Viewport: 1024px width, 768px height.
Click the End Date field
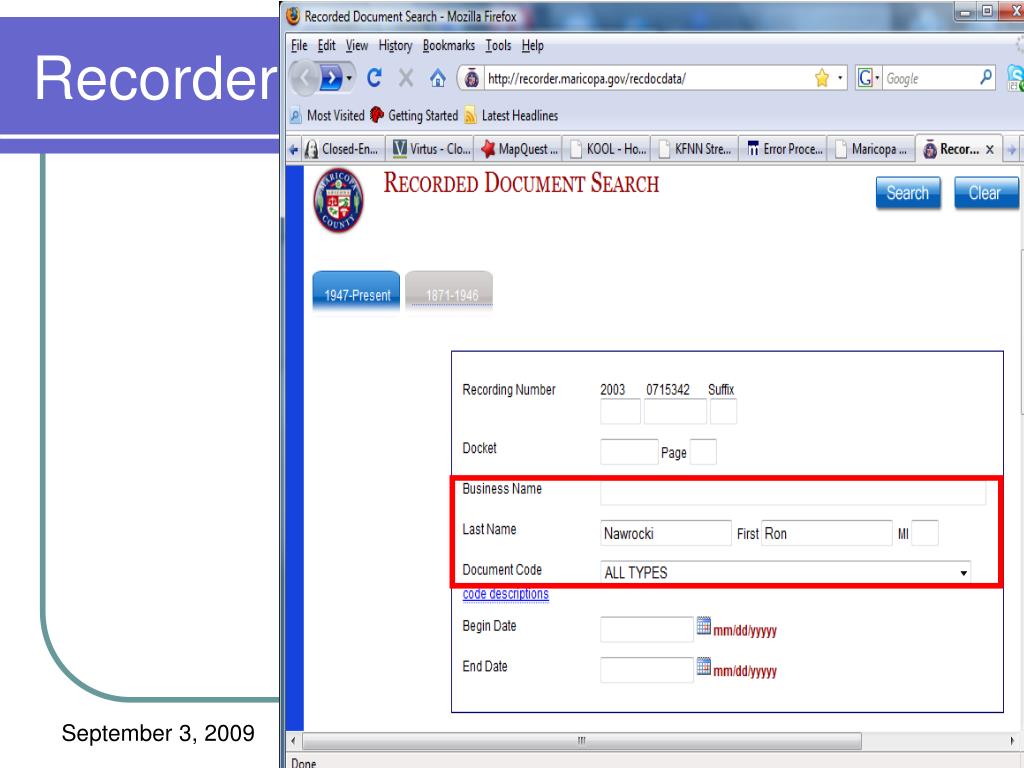coord(647,670)
